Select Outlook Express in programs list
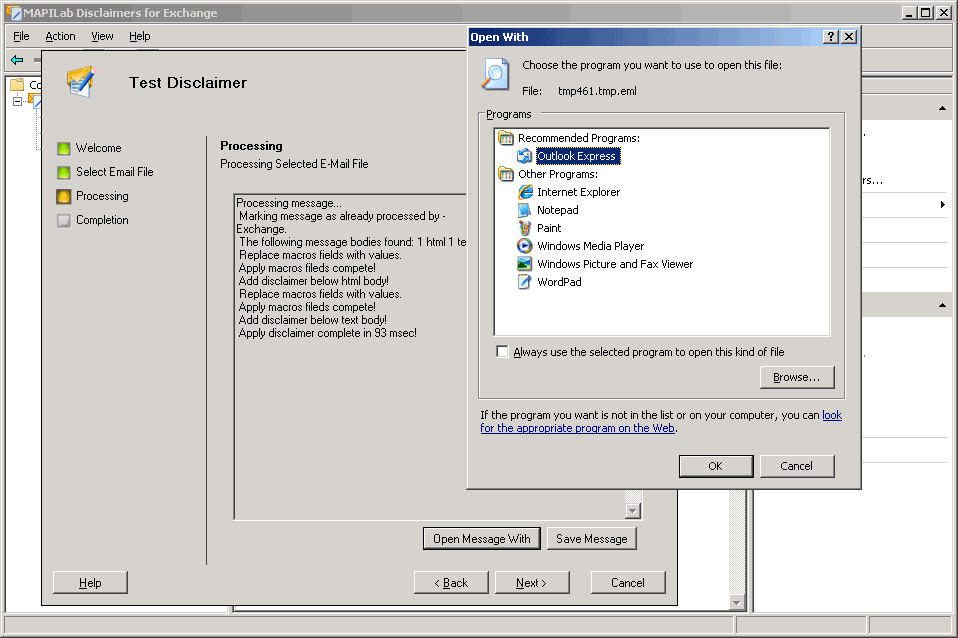This screenshot has height=638, width=958. pos(577,156)
